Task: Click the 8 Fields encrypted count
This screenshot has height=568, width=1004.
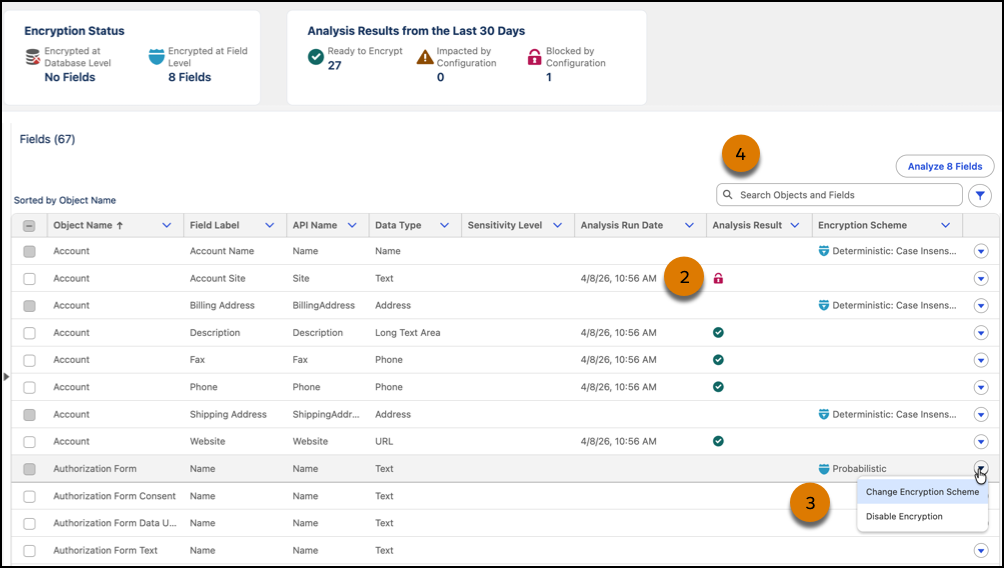Action: click(x=190, y=77)
